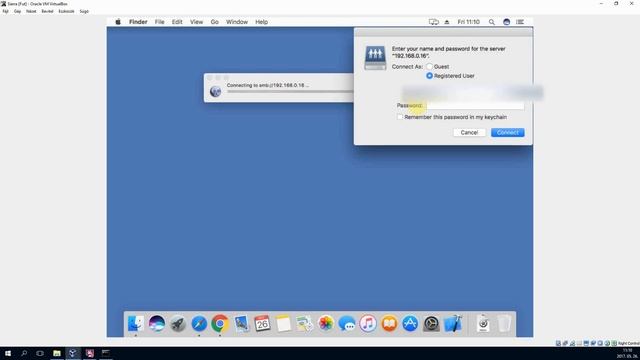Open the Windows Start button
Image resolution: width=640 pixels, height=360 pixels.
coord(8,353)
